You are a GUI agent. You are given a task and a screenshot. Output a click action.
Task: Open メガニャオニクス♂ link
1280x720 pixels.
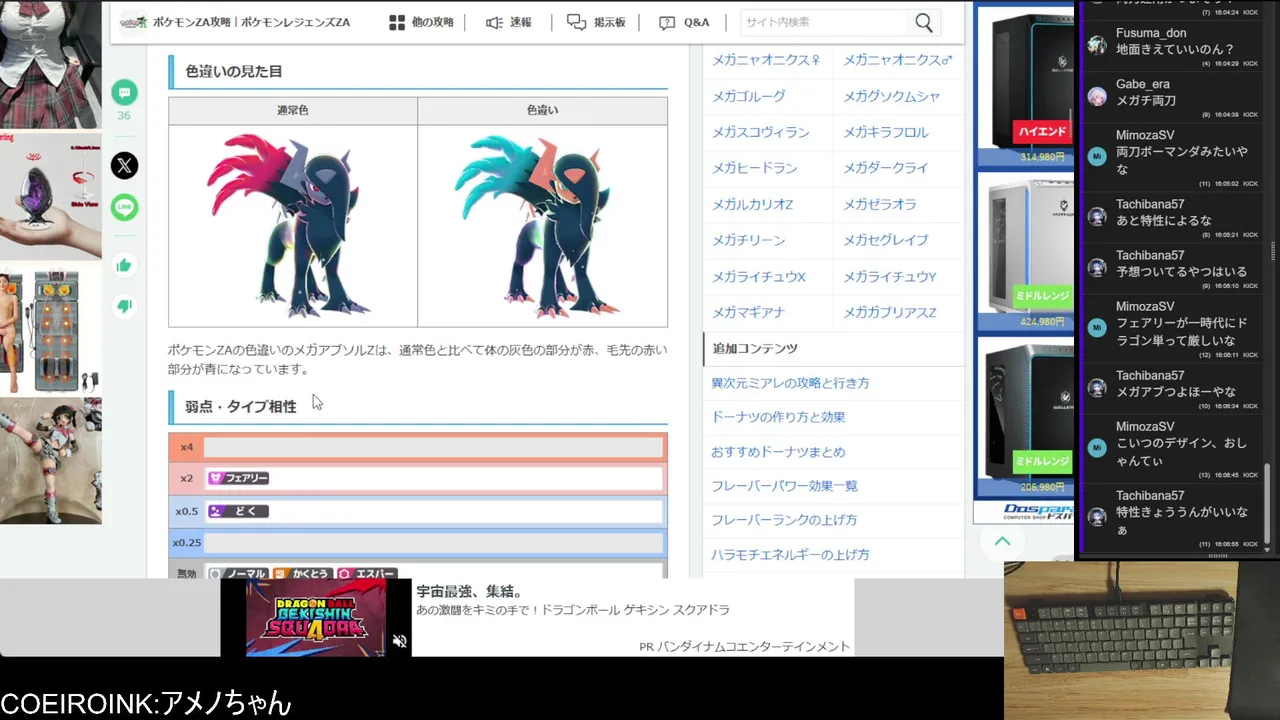point(898,60)
